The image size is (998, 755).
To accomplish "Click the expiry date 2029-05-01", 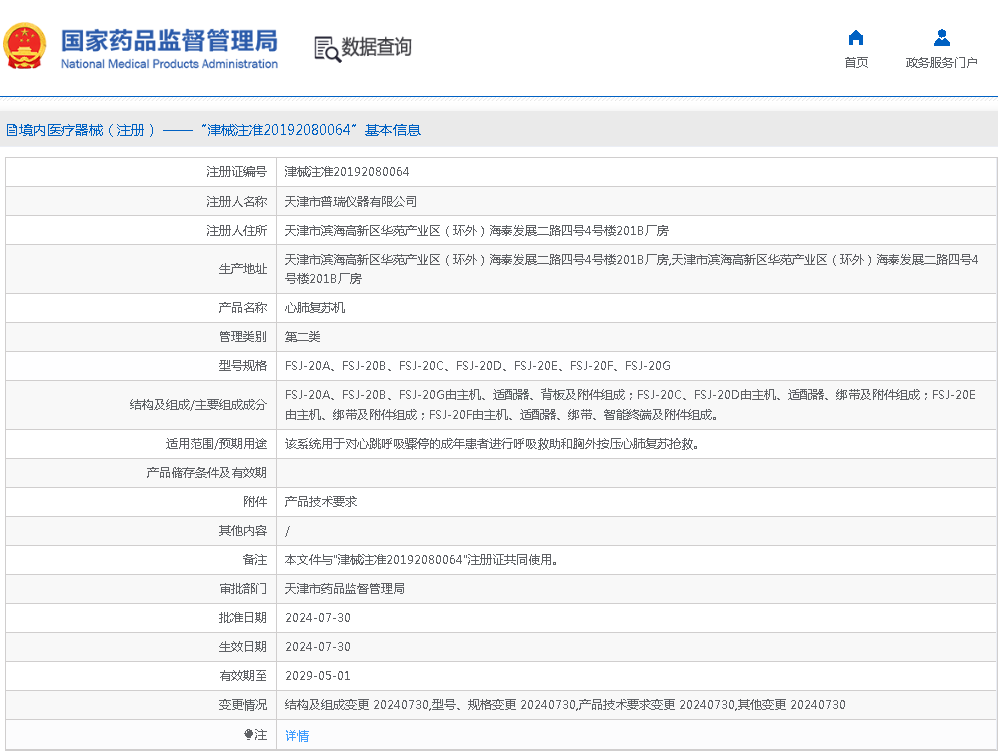I will [318, 676].
